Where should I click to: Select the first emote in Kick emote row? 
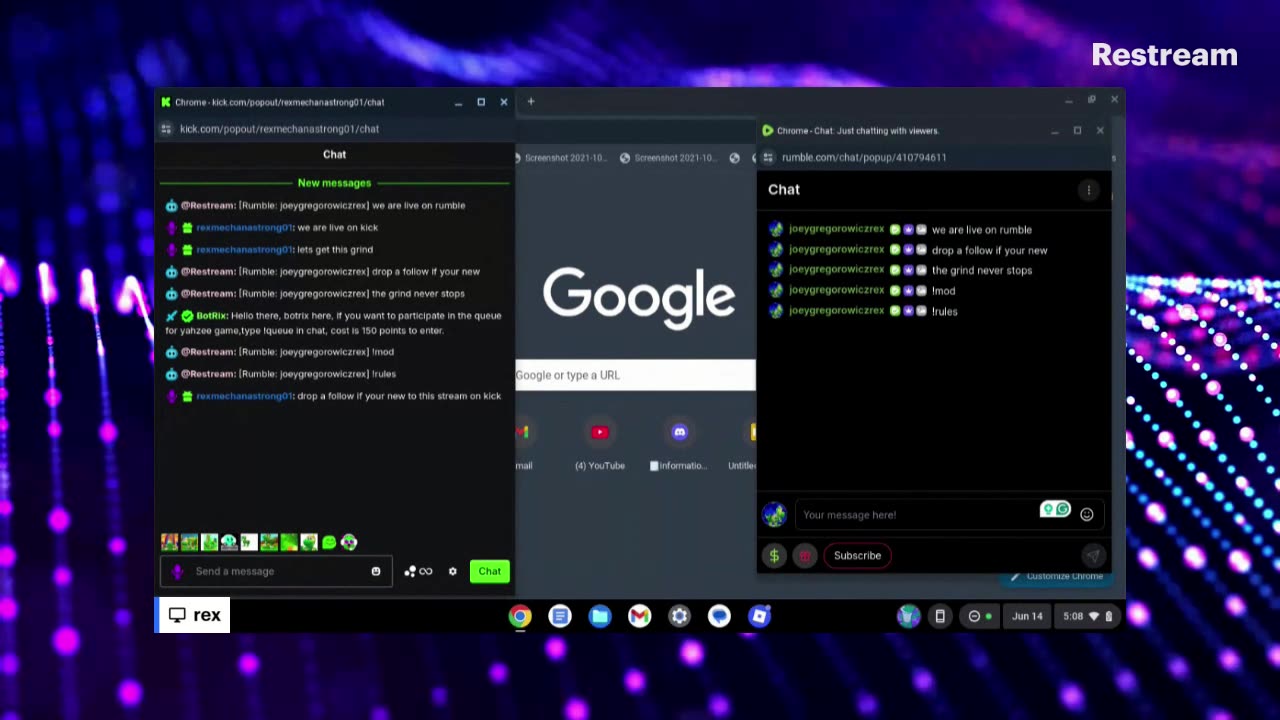click(x=169, y=542)
